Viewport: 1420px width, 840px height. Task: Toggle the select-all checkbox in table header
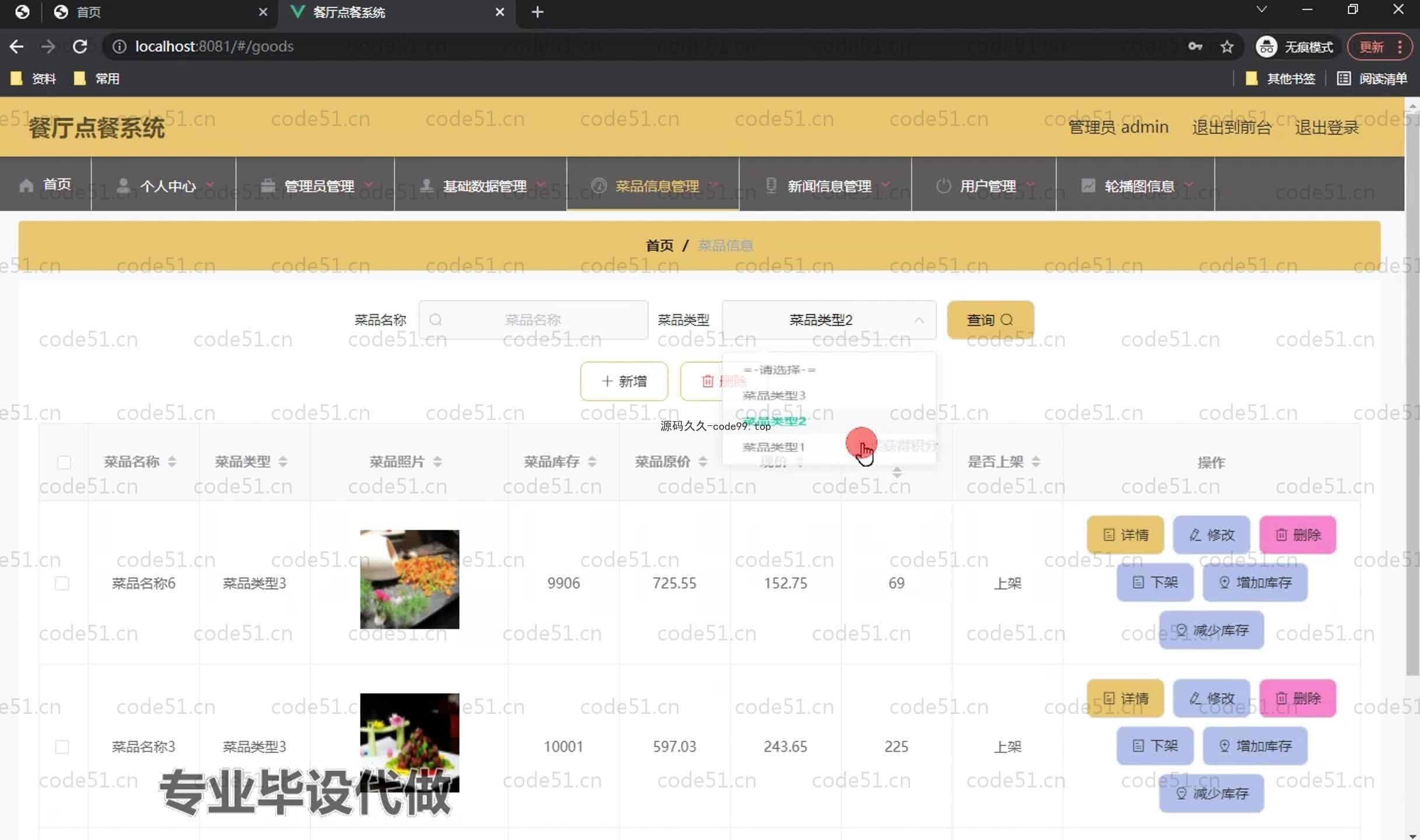64,463
